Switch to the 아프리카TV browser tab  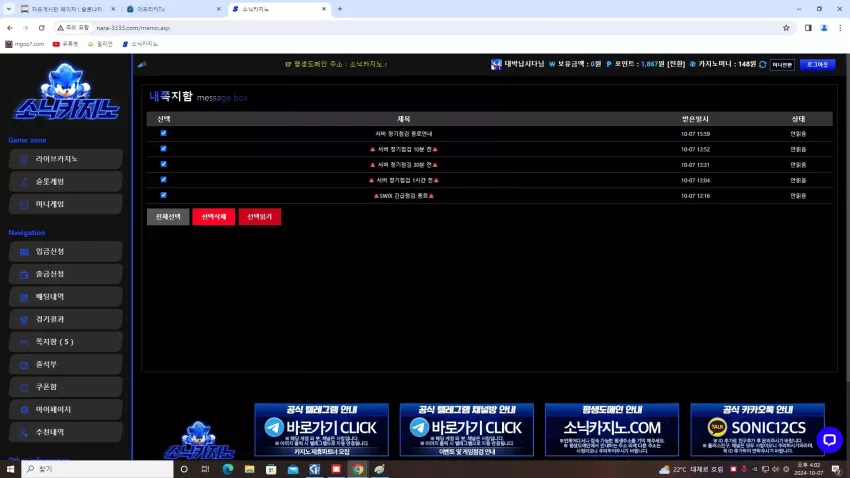(173, 9)
